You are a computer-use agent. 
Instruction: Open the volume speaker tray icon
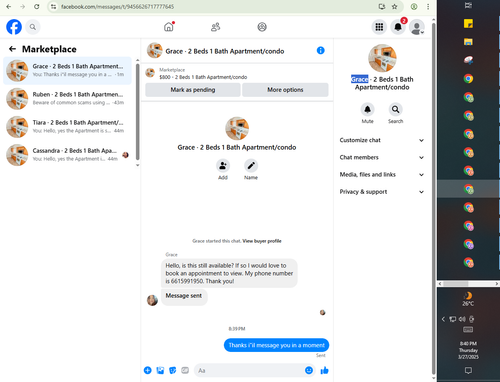[462, 319]
